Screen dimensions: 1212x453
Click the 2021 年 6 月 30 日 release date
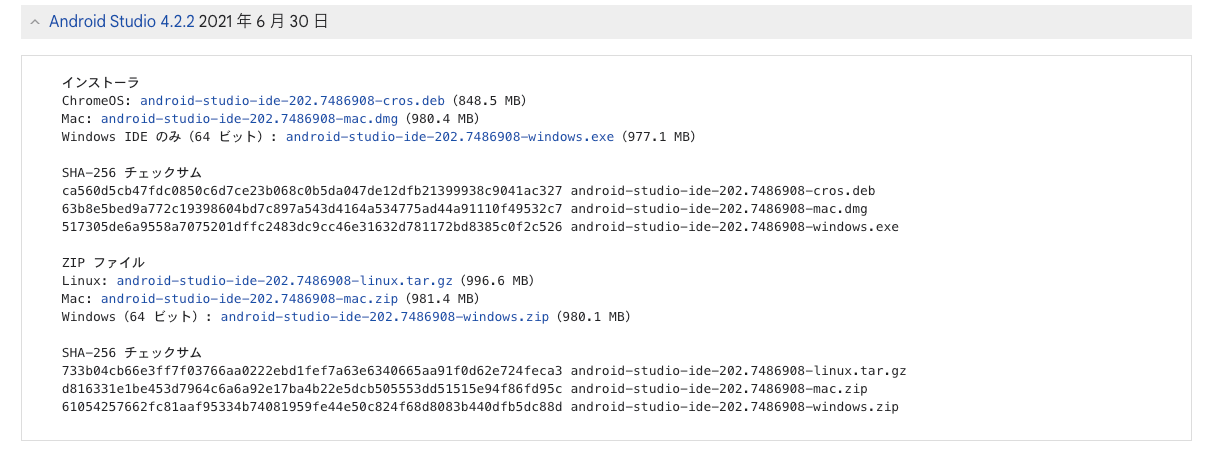[264, 20]
